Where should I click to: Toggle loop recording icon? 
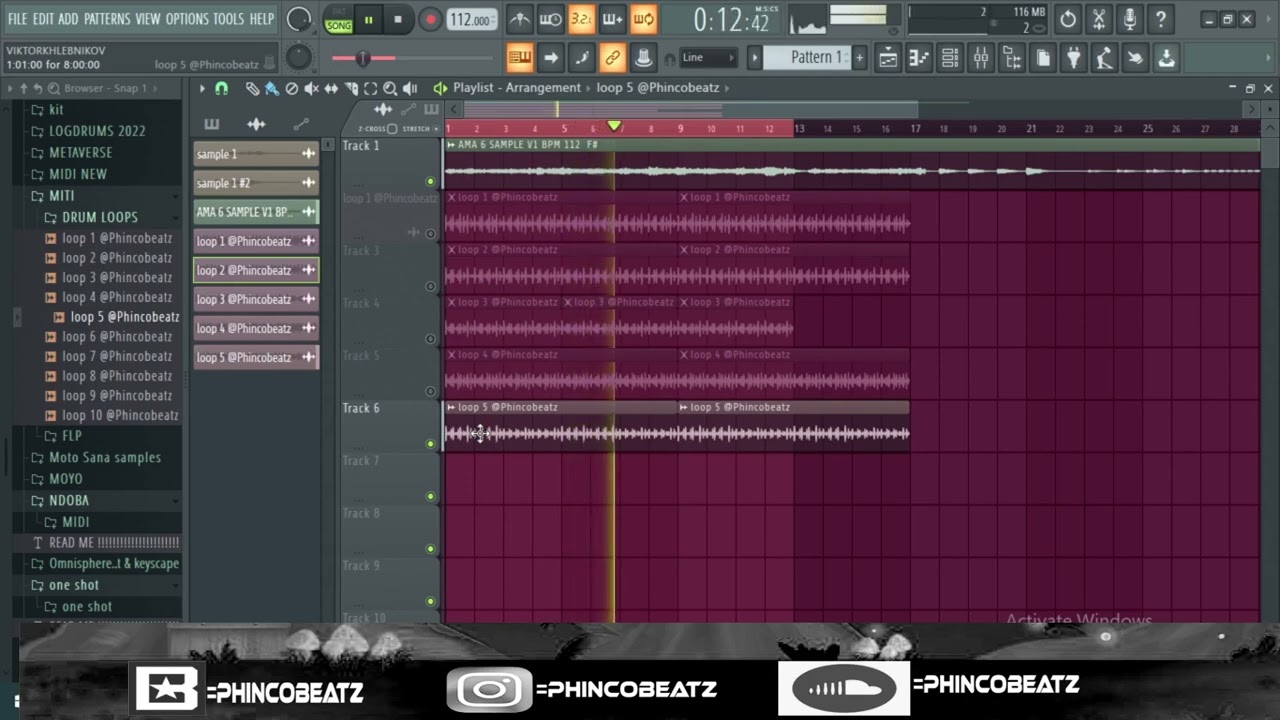click(644, 19)
